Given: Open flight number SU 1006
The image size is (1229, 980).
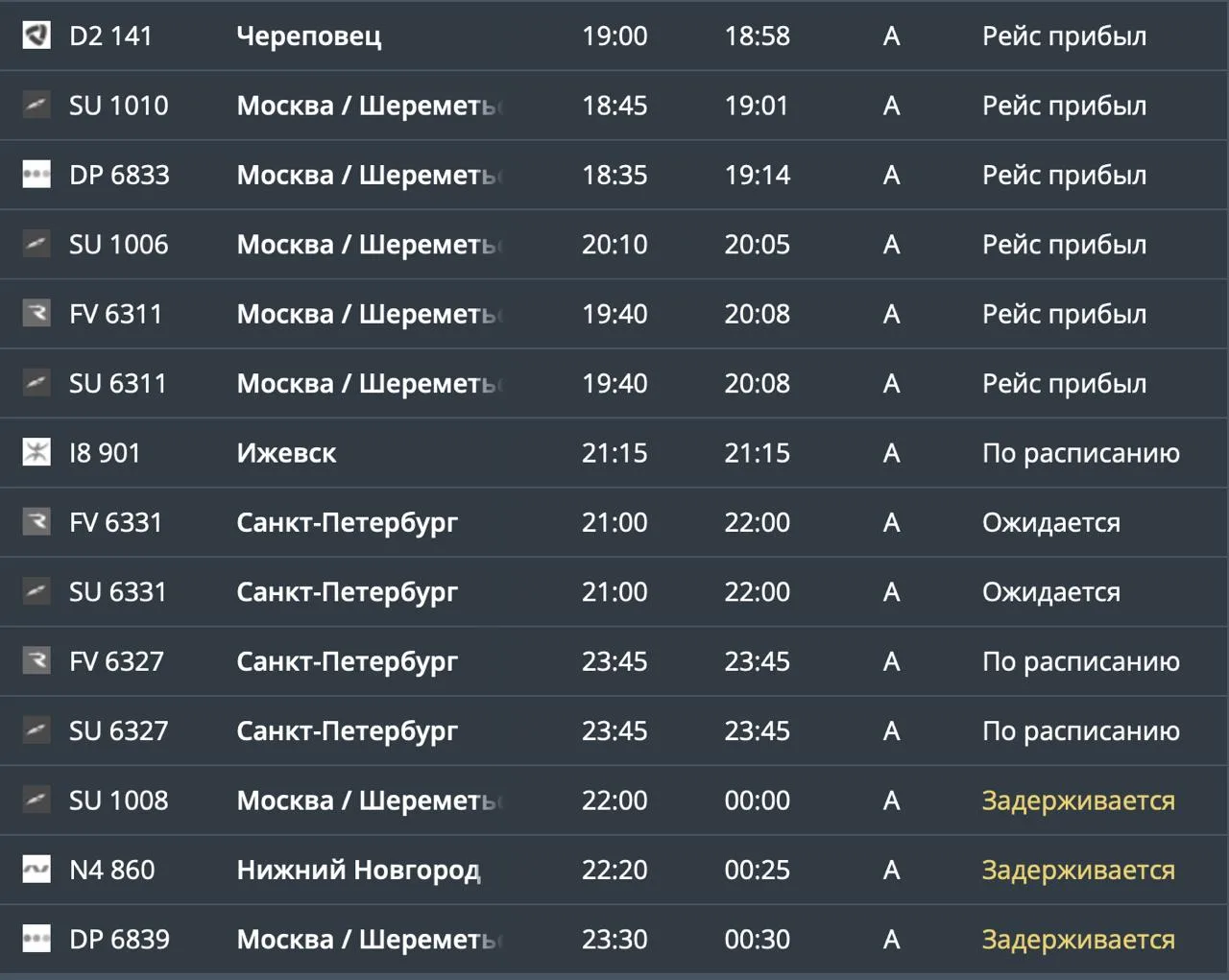Looking at the screenshot, I should [118, 245].
